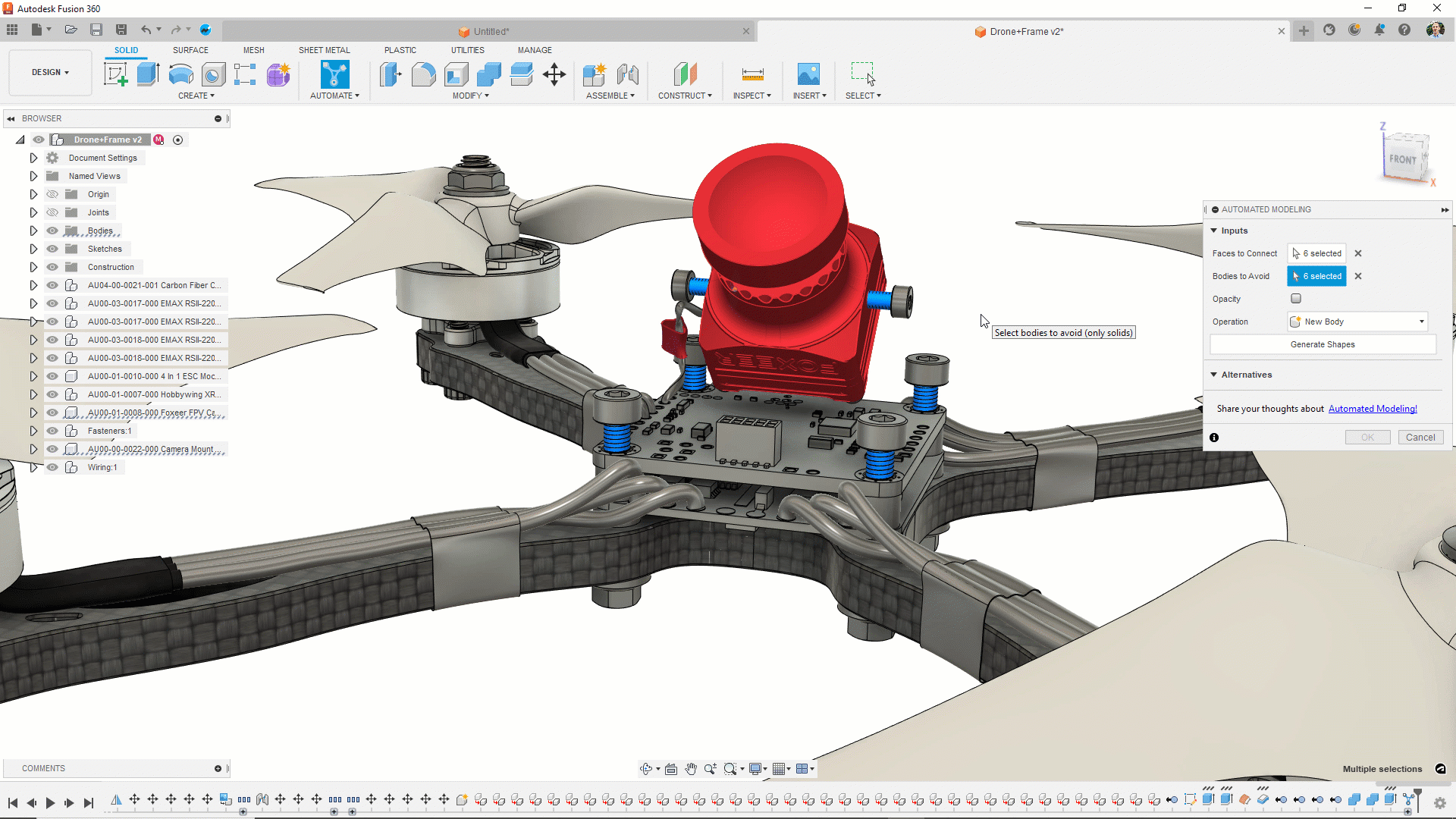Image resolution: width=1456 pixels, height=819 pixels.
Task: Collapse the Alternatives section
Action: (x=1214, y=375)
